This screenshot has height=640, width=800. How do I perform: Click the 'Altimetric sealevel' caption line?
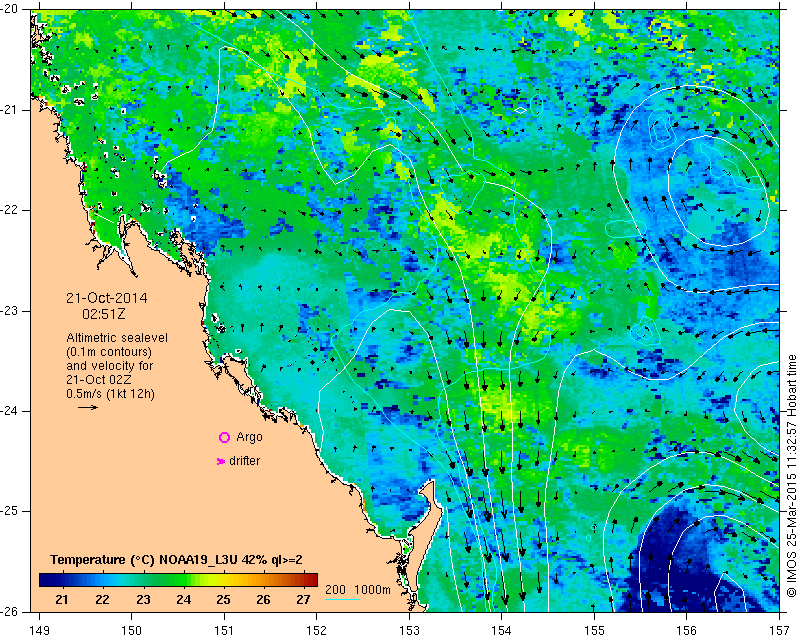(117, 338)
